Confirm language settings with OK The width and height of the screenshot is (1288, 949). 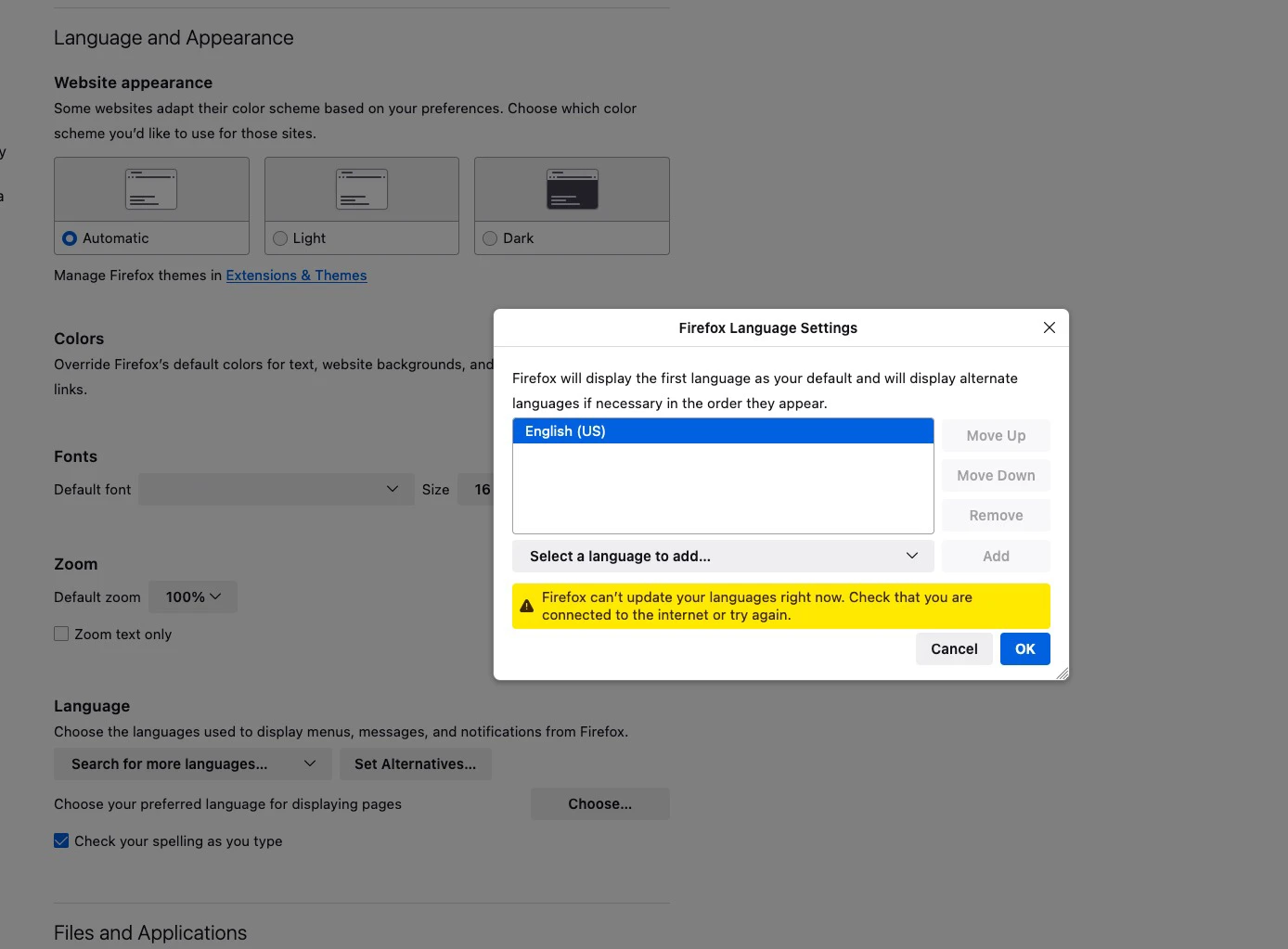(1025, 648)
